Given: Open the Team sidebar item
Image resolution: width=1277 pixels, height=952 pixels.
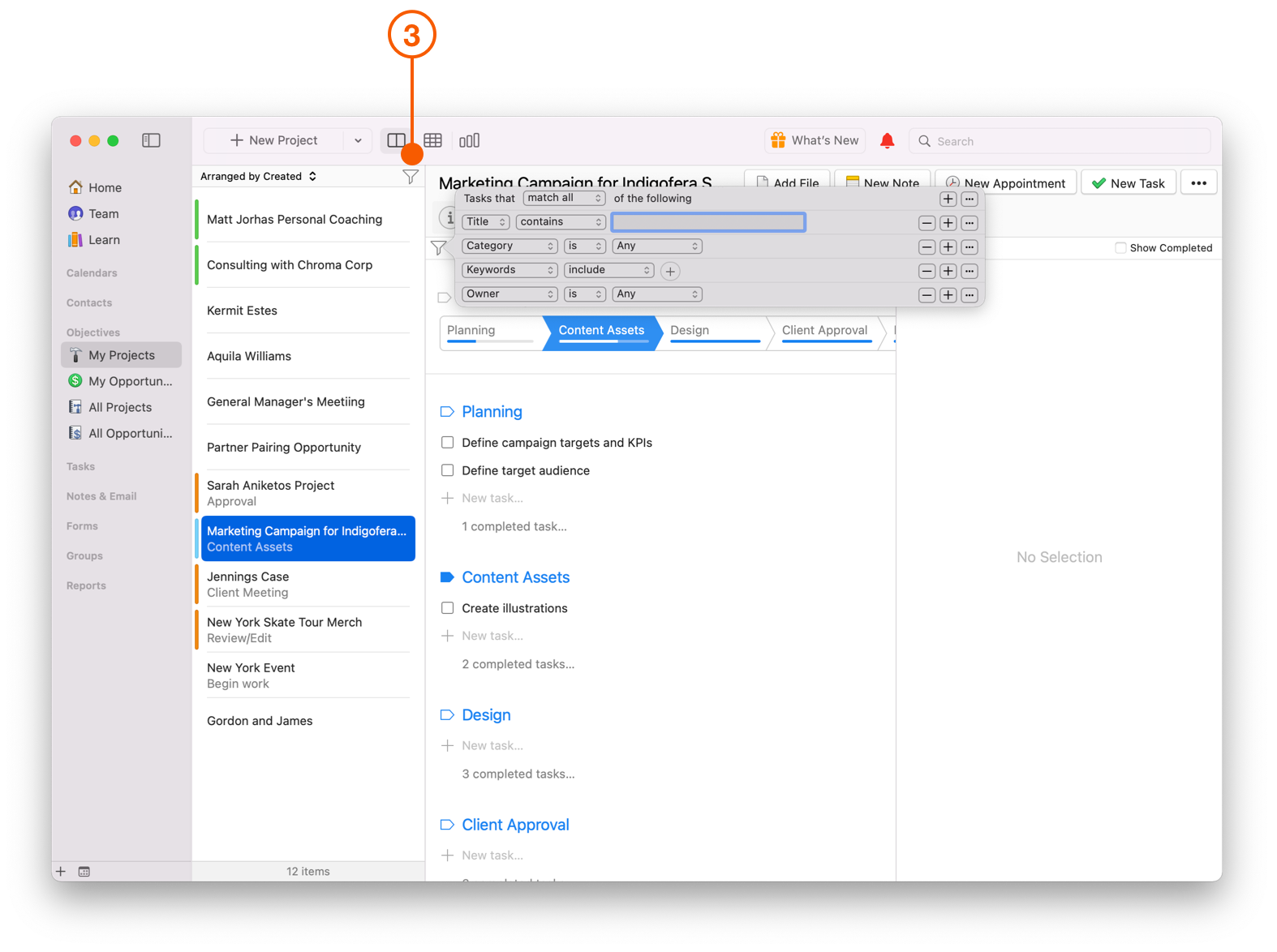Looking at the screenshot, I should pyautogui.click(x=103, y=213).
